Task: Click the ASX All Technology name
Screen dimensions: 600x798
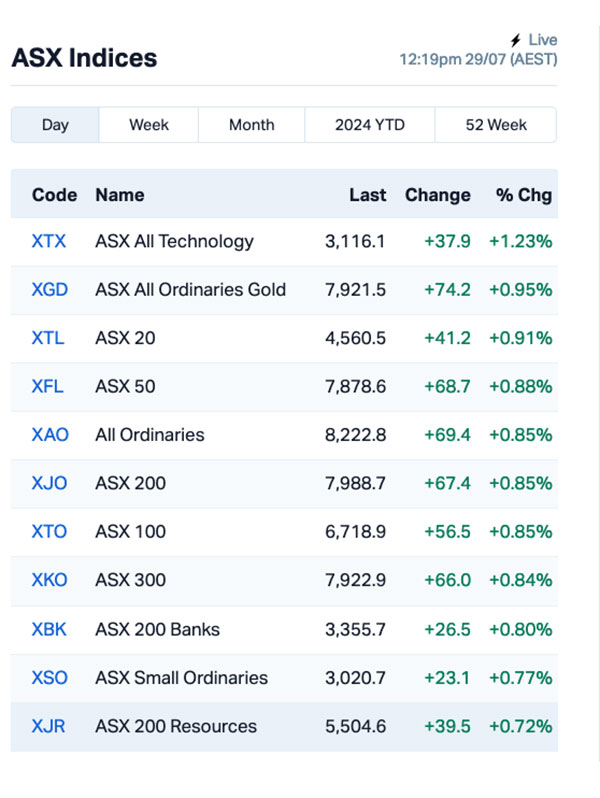Action: pos(175,241)
